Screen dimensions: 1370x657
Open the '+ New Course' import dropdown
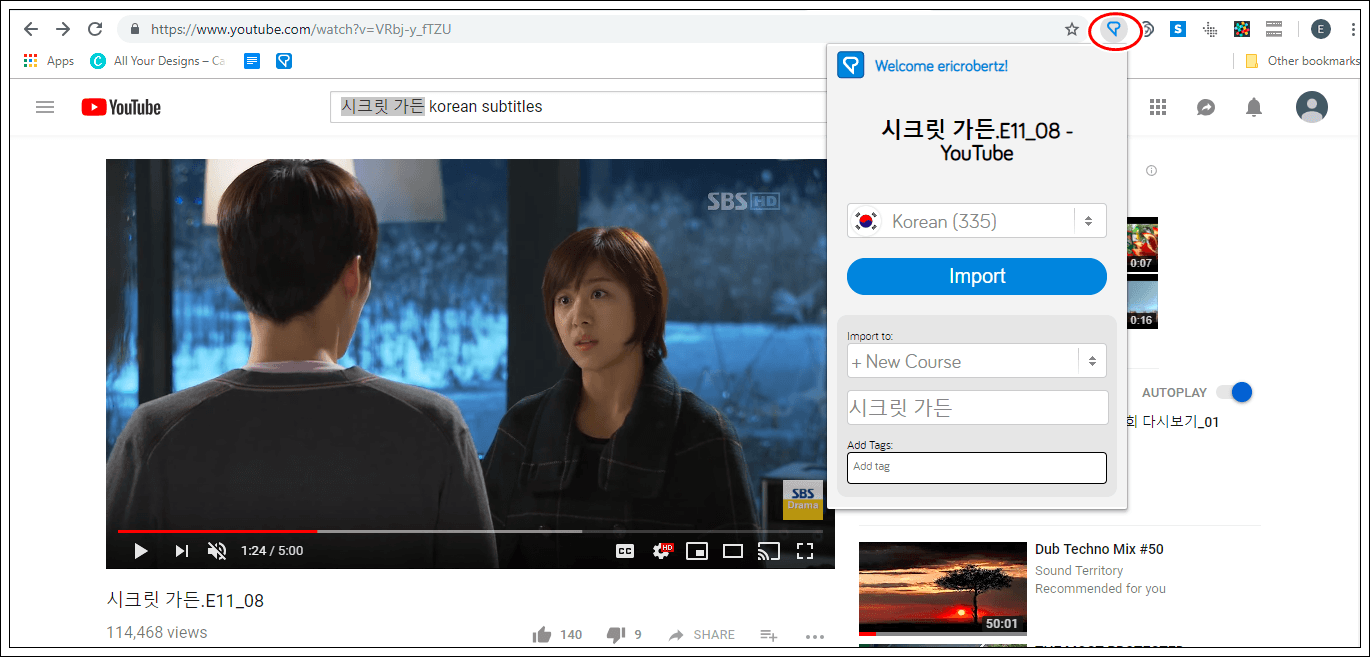tap(976, 362)
